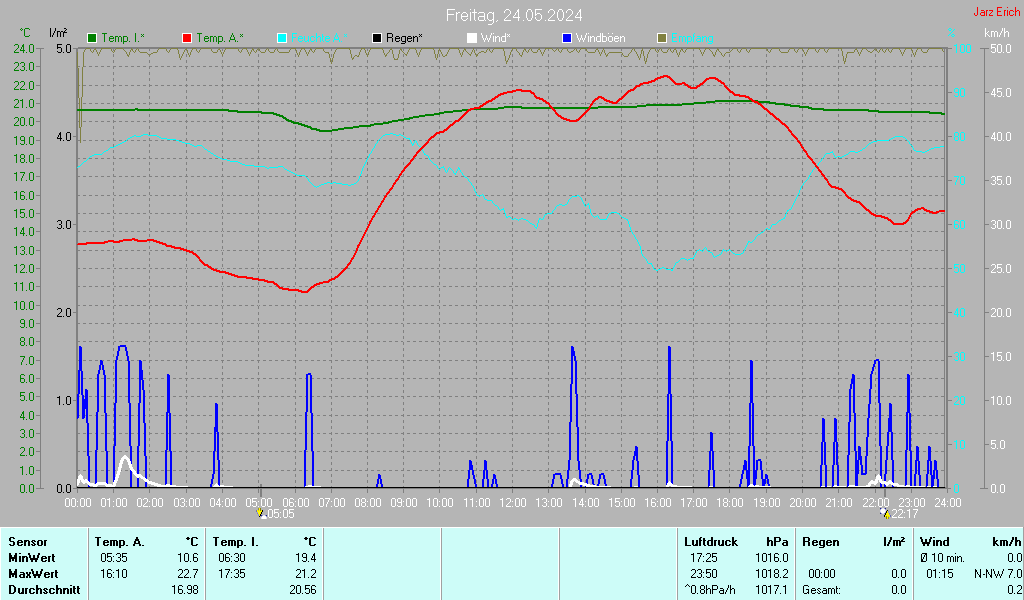Click the red Temp. A. legend swatch

click(187, 38)
